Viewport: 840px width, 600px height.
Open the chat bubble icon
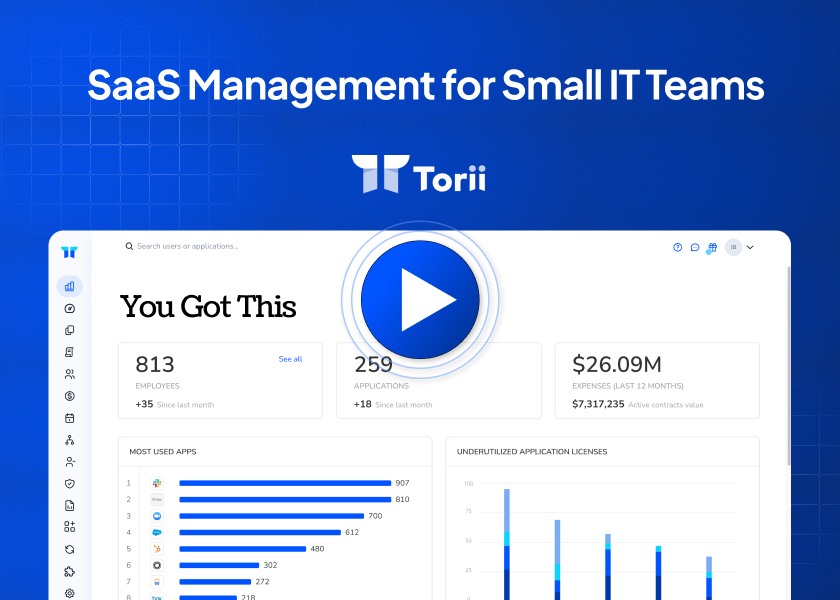click(695, 247)
